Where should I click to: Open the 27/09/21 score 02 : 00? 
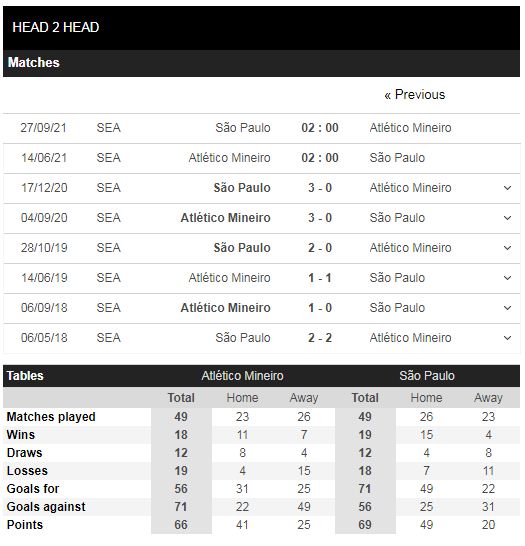click(x=320, y=128)
